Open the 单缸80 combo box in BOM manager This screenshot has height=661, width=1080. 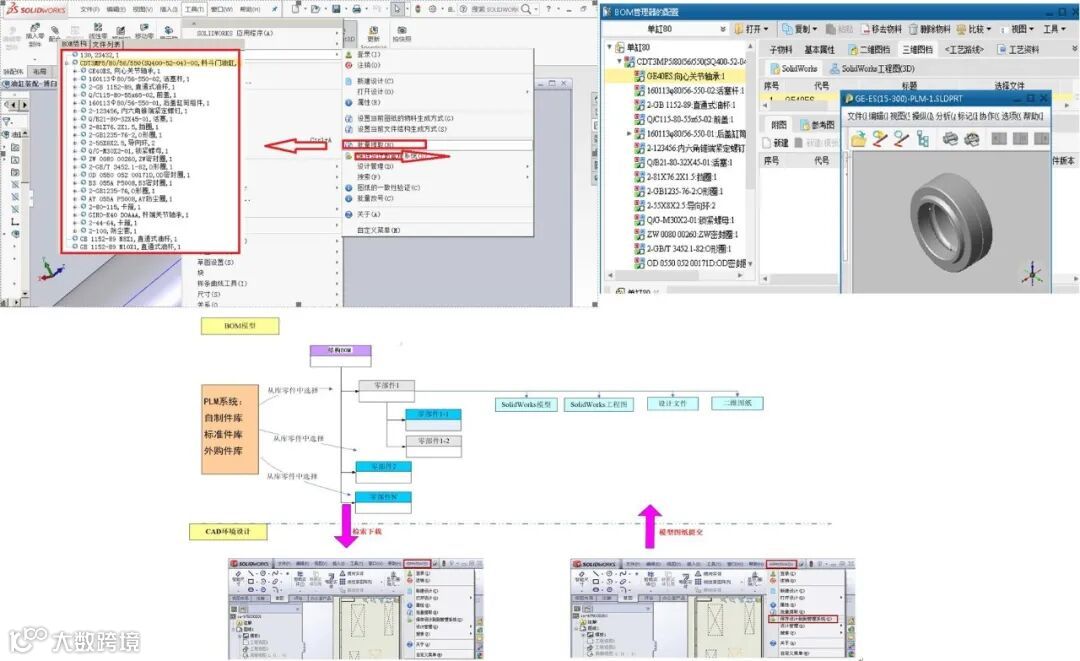coord(665,29)
